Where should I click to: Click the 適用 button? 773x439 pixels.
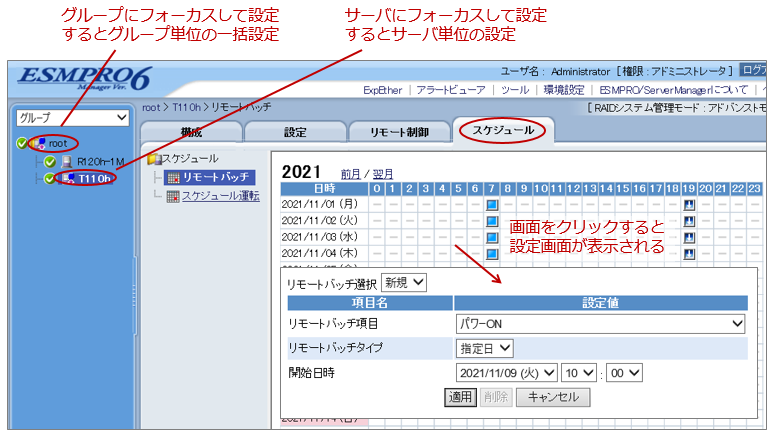click(x=460, y=397)
